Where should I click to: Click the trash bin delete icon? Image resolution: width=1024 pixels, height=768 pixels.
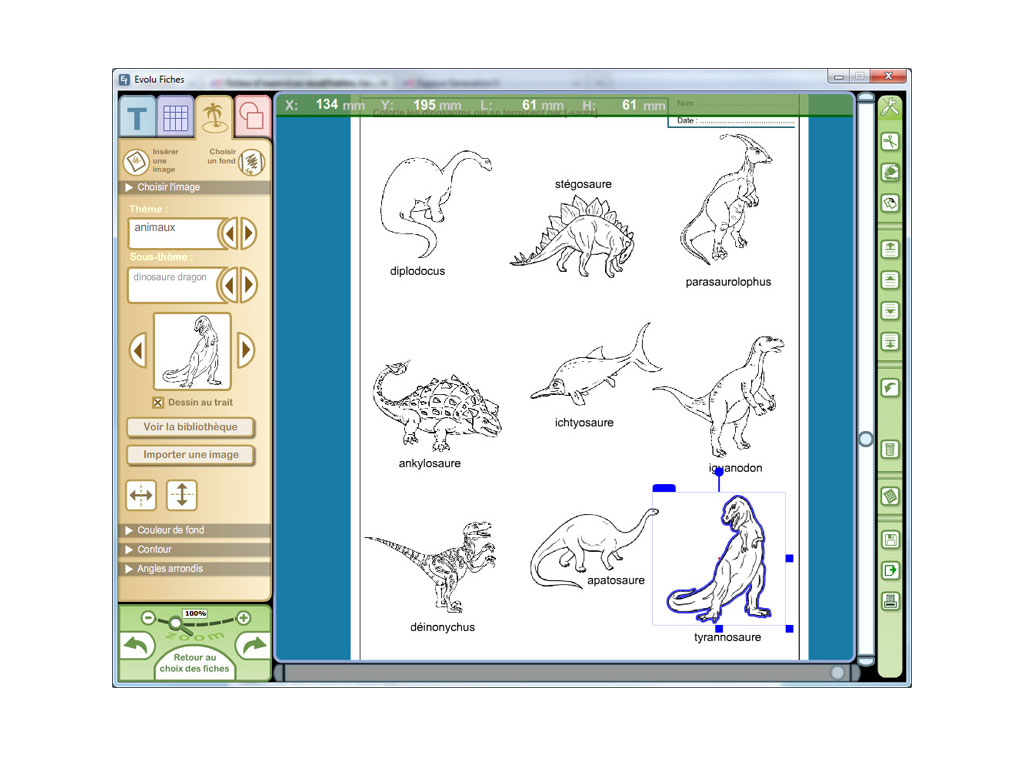point(889,450)
